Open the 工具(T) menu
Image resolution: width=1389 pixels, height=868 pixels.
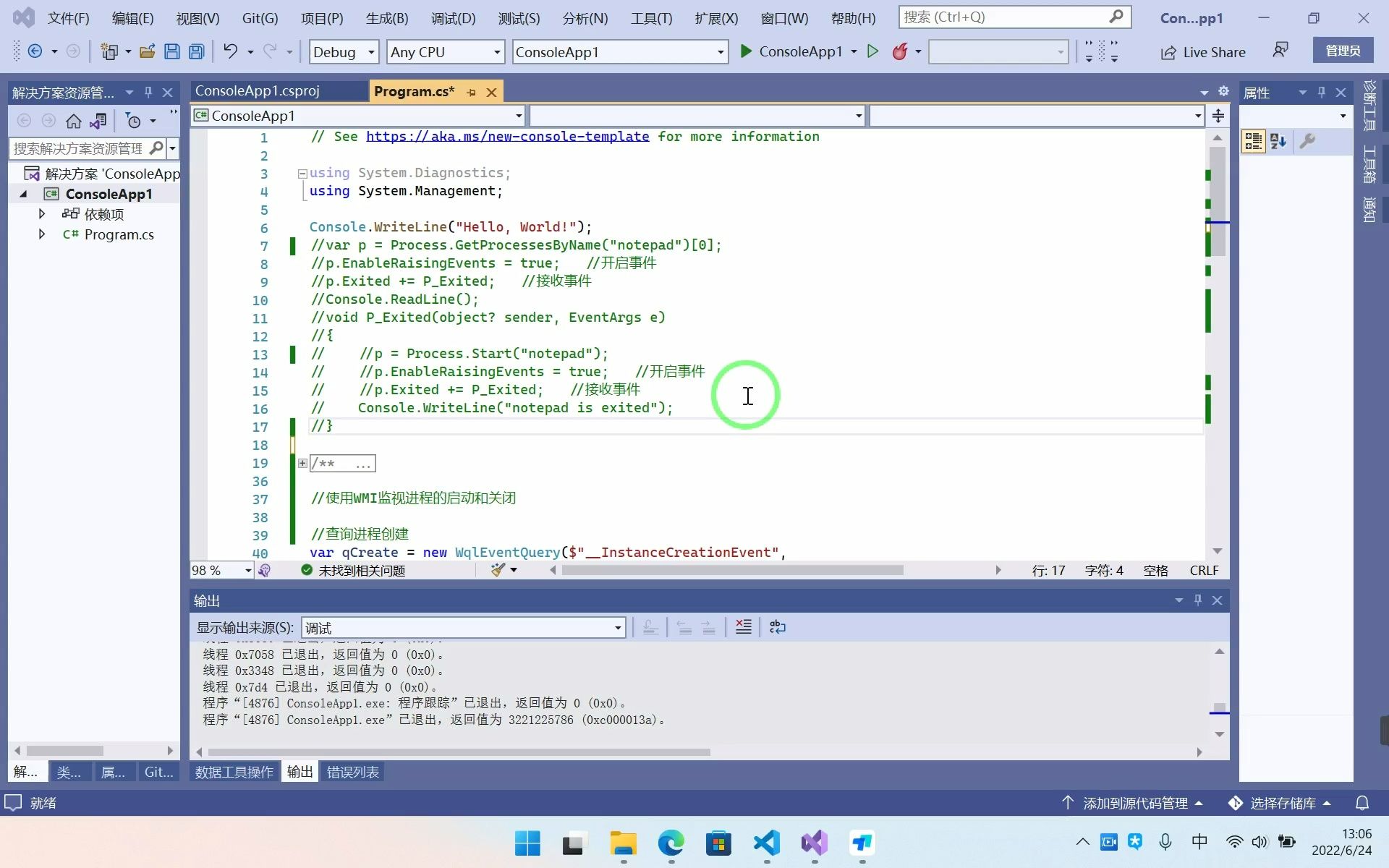coord(651,18)
